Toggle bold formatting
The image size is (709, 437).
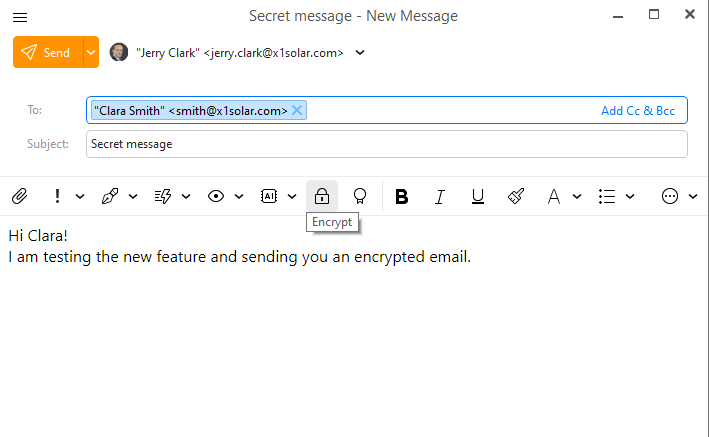(x=401, y=197)
